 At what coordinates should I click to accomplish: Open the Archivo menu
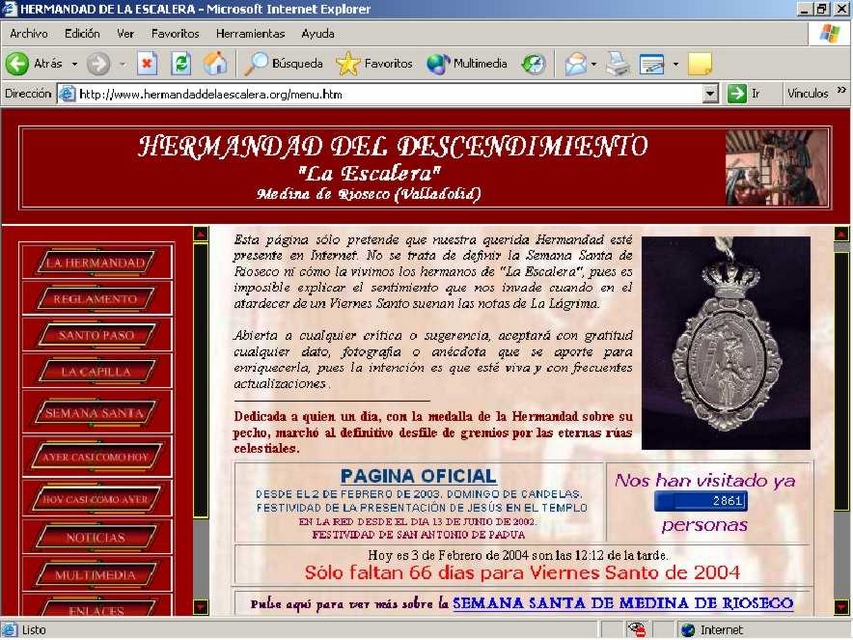29,34
